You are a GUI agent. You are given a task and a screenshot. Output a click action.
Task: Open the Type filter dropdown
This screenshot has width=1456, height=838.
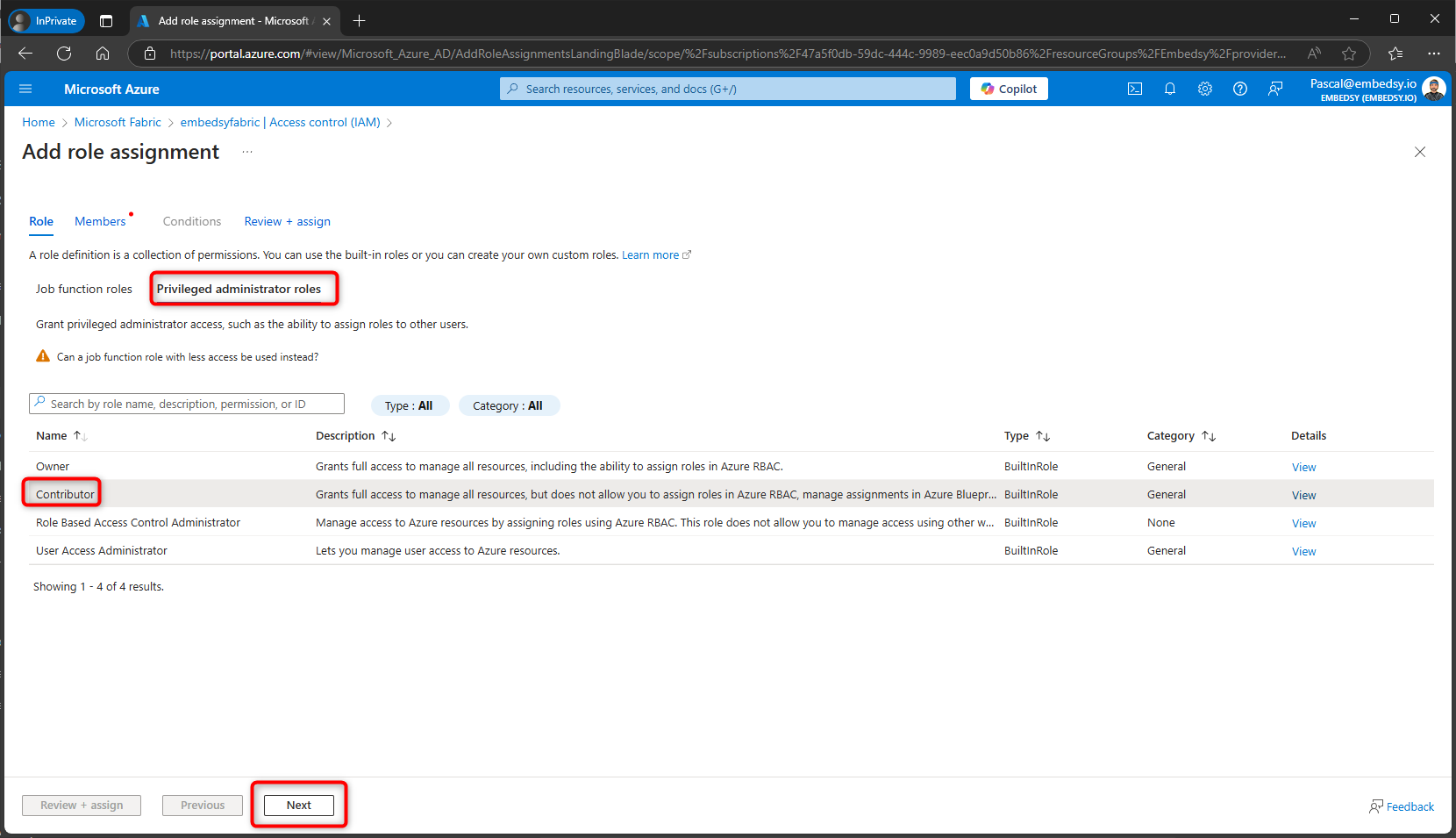pos(410,405)
